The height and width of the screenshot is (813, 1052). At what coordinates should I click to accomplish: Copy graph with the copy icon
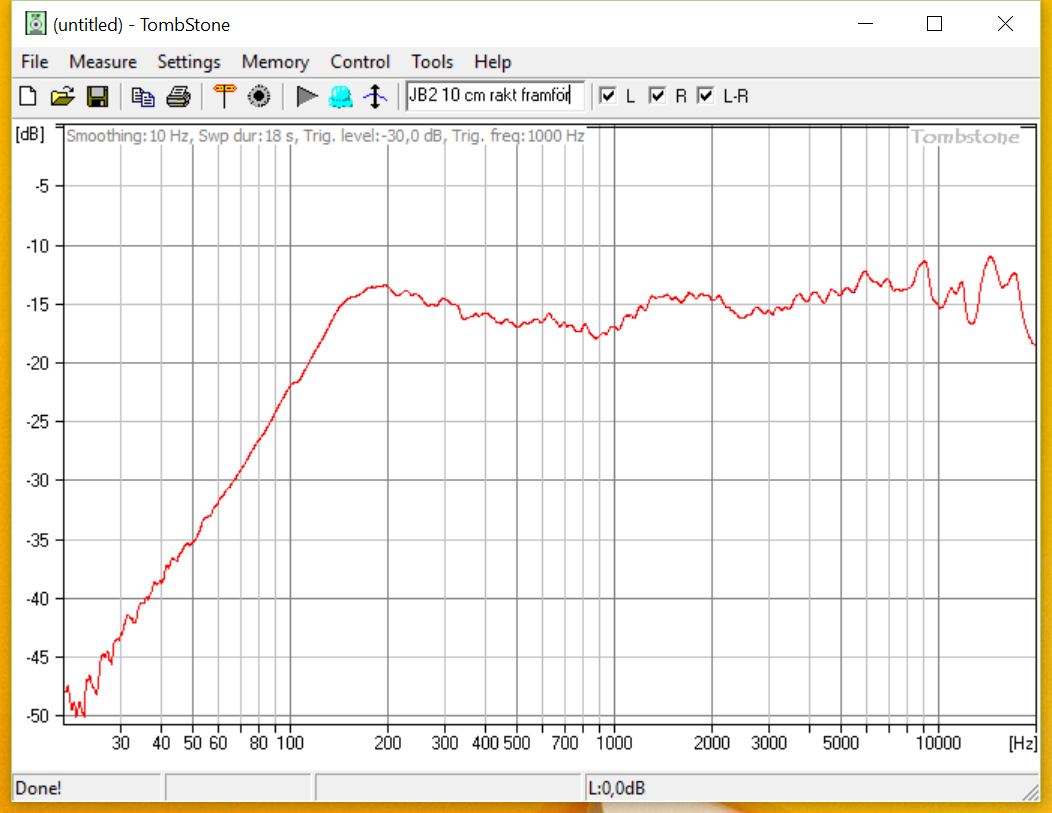click(x=143, y=97)
